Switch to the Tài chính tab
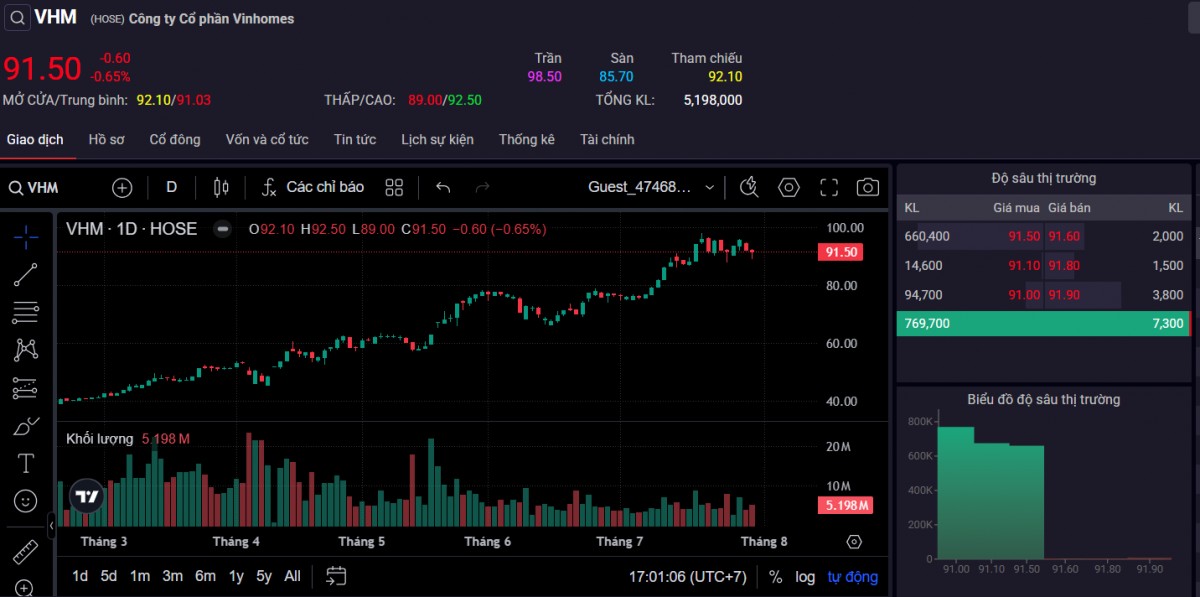The image size is (1200, 597). point(607,139)
